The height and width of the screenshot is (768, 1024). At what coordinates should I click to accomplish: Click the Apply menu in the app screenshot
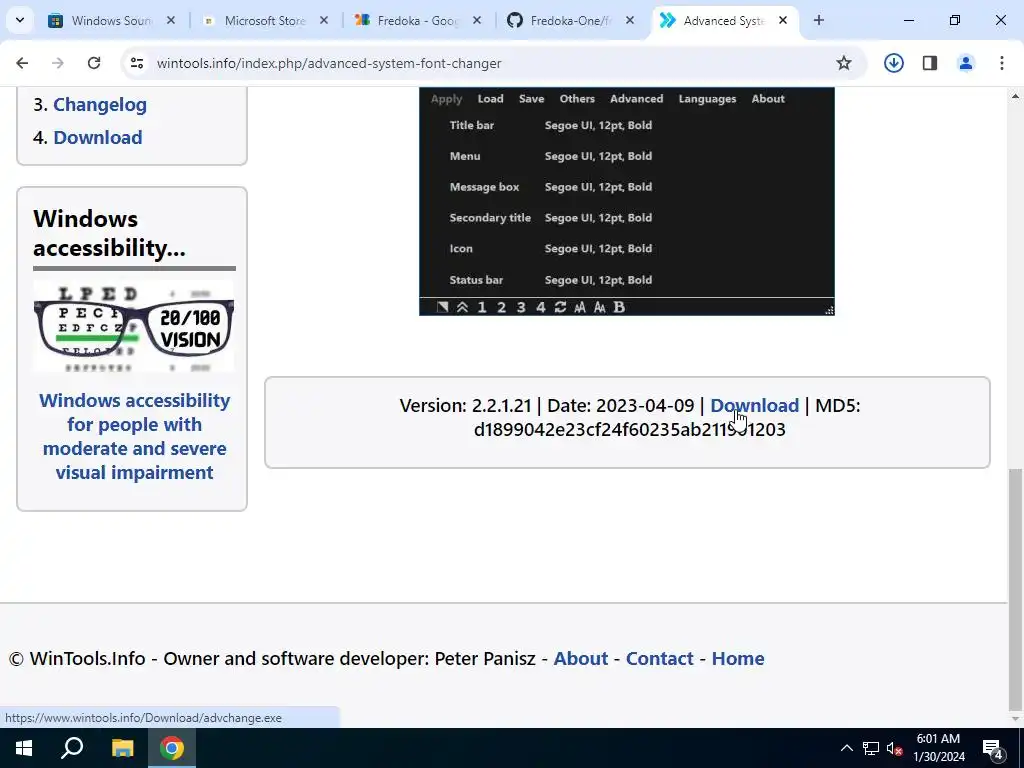point(447,99)
